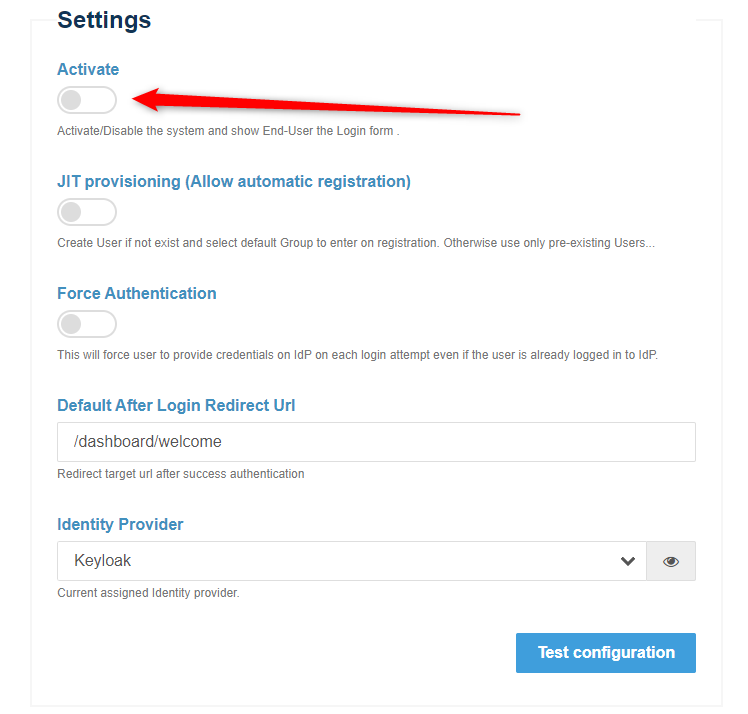Click the chevron arrow of Identity Provider dropdown
The height and width of the screenshot is (714, 748).
point(628,562)
